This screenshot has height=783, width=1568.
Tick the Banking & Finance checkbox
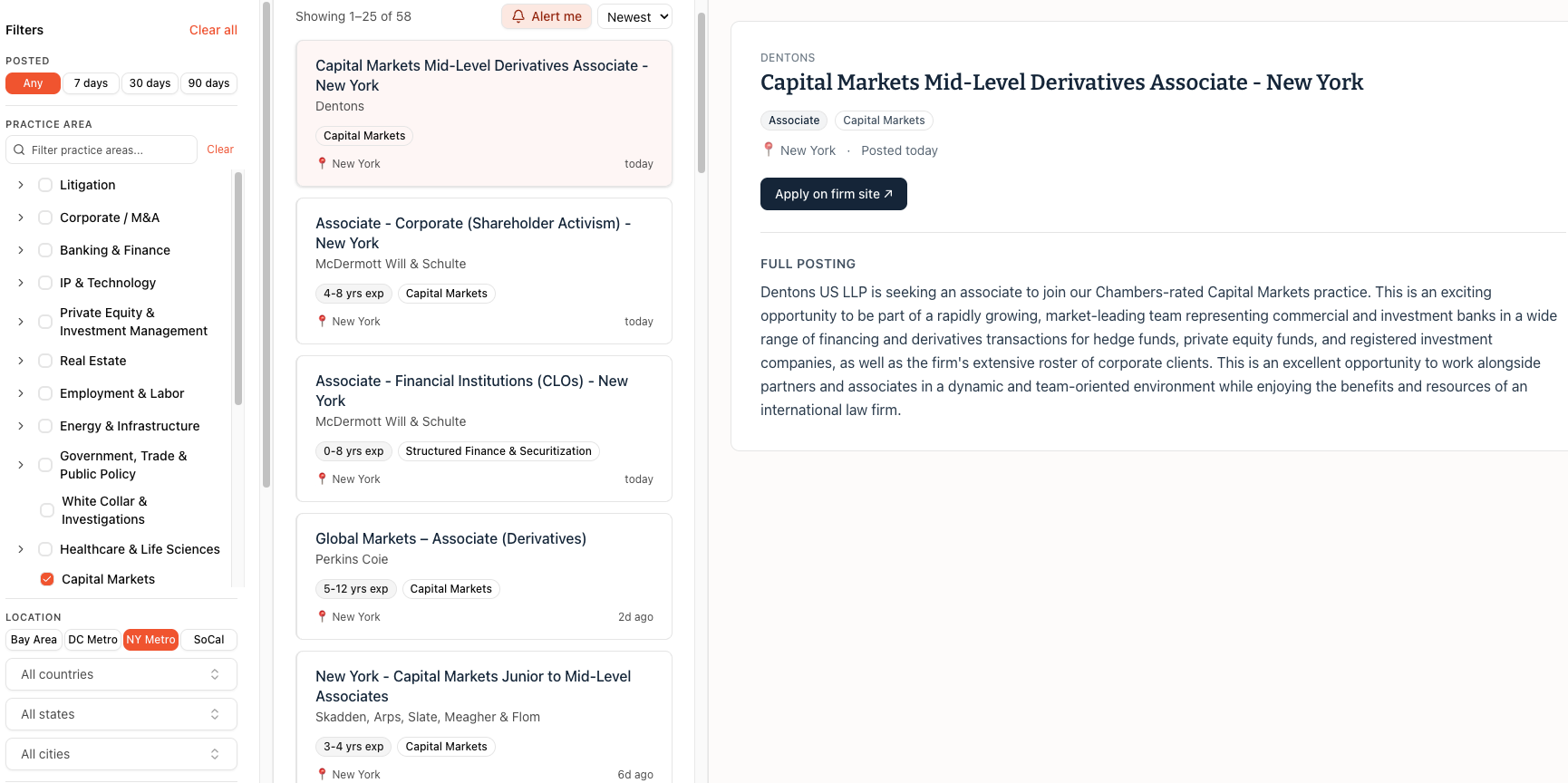coord(45,250)
